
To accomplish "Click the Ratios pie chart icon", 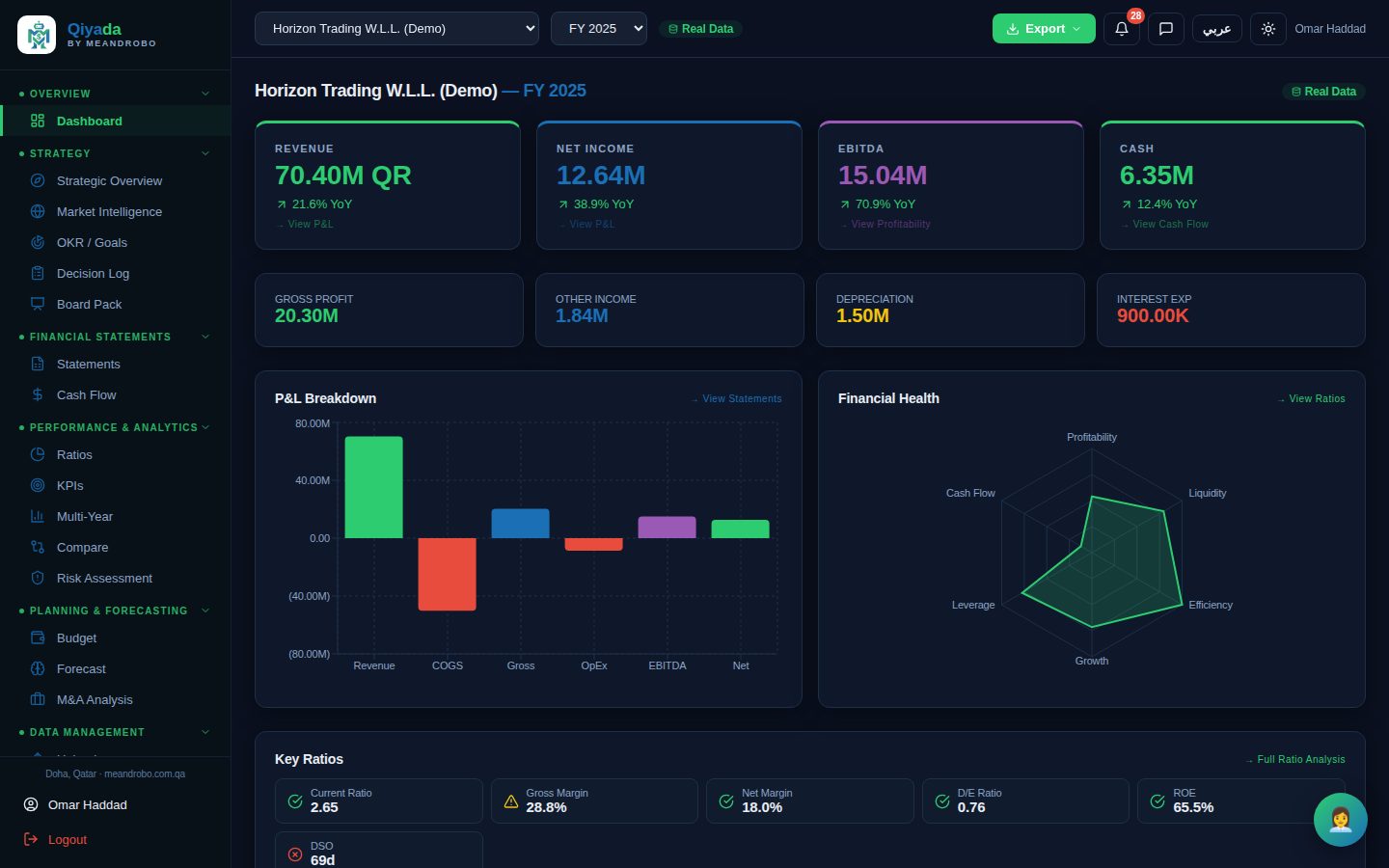I will tap(38, 454).
